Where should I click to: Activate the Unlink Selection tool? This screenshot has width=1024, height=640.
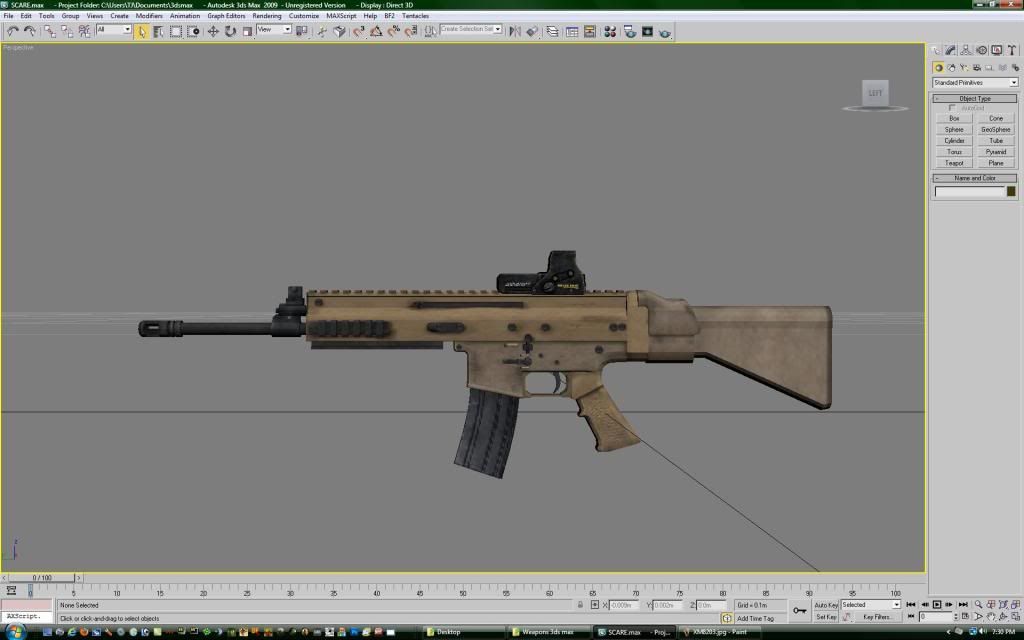(x=67, y=31)
